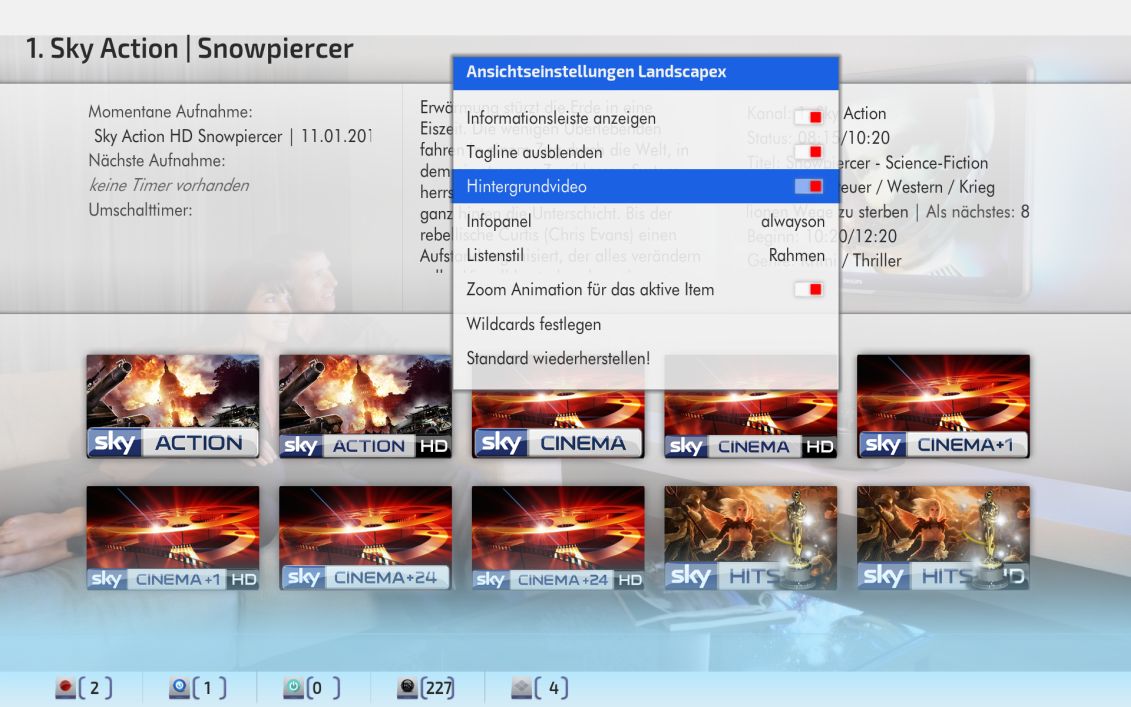The height and width of the screenshot is (707, 1131).
Task: Click the red recordings status icon
Action: (x=66, y=688)
